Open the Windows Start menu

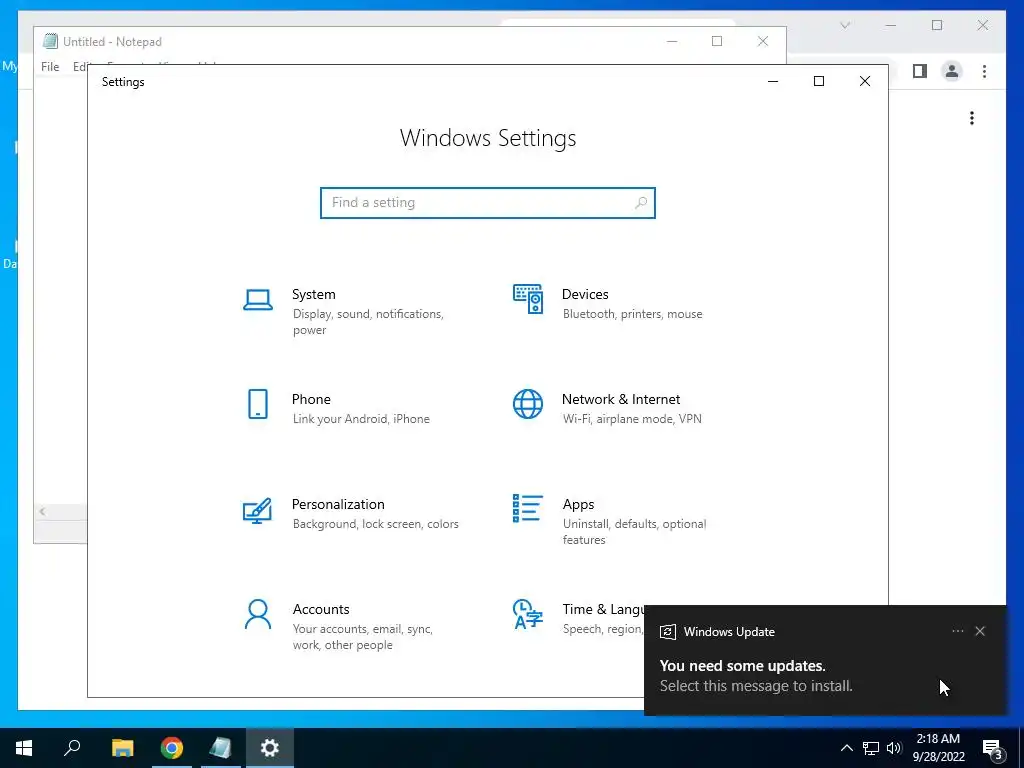24,748
